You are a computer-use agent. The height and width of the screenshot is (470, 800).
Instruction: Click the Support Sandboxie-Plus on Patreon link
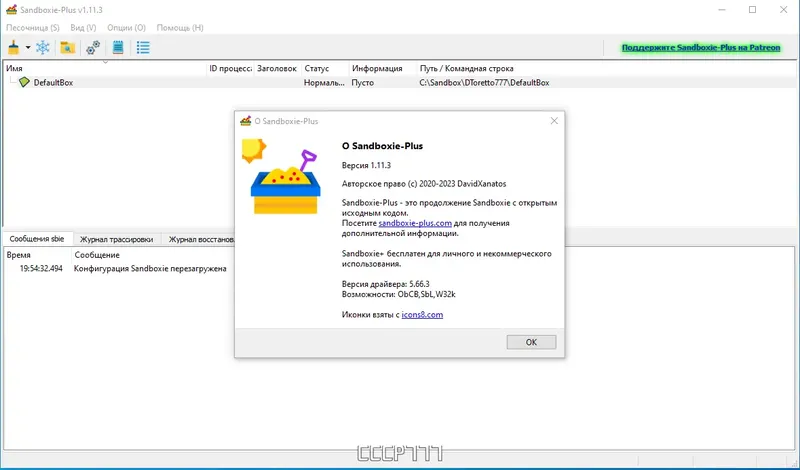pyautogui.click(x=701, y=47)
